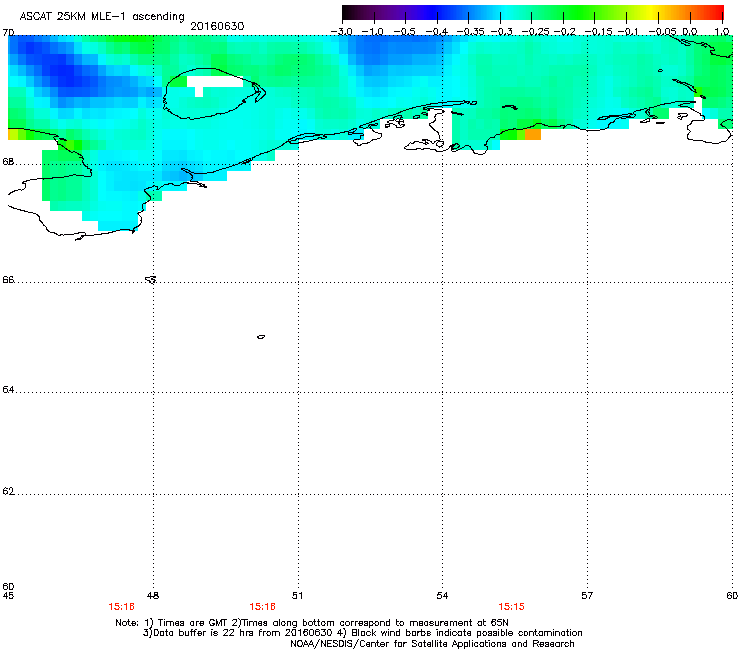Click the 'ASCAT 25KM MLE-1 ascending' title
Viewport: 740px width, 650px height.
[102, 16]
